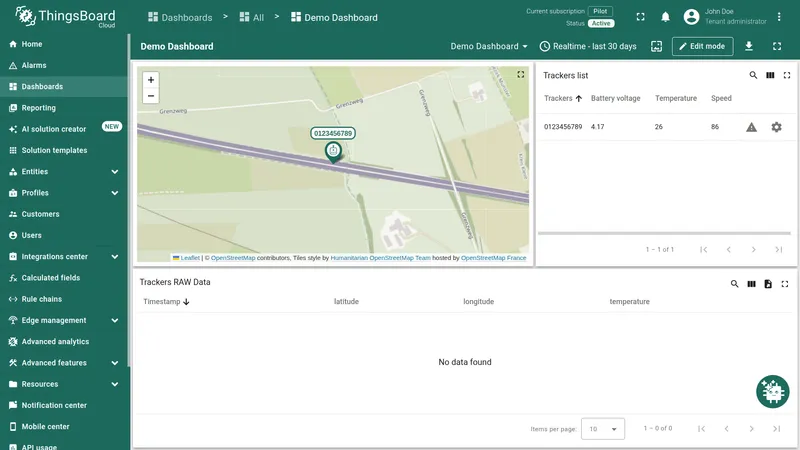
Task: Open the Home menu item
Action: 64,44
